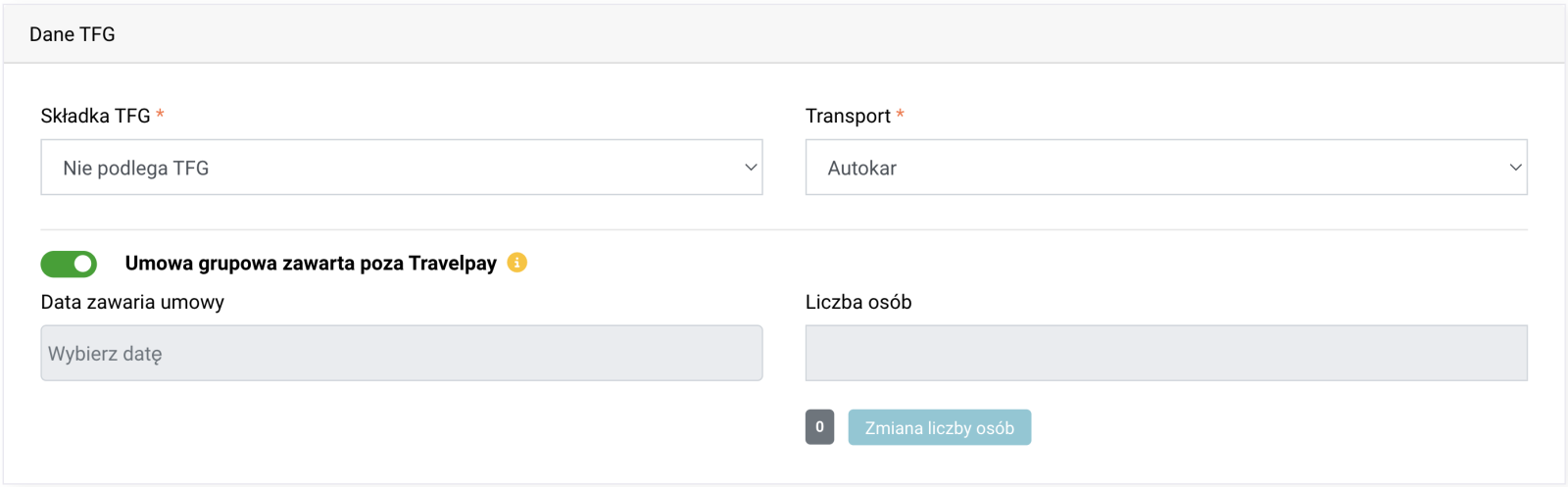Image resolution: width=1568 pixels, height=487 pixels.
Task: Click the grey 0 counter badge
Action: (819, 427)
